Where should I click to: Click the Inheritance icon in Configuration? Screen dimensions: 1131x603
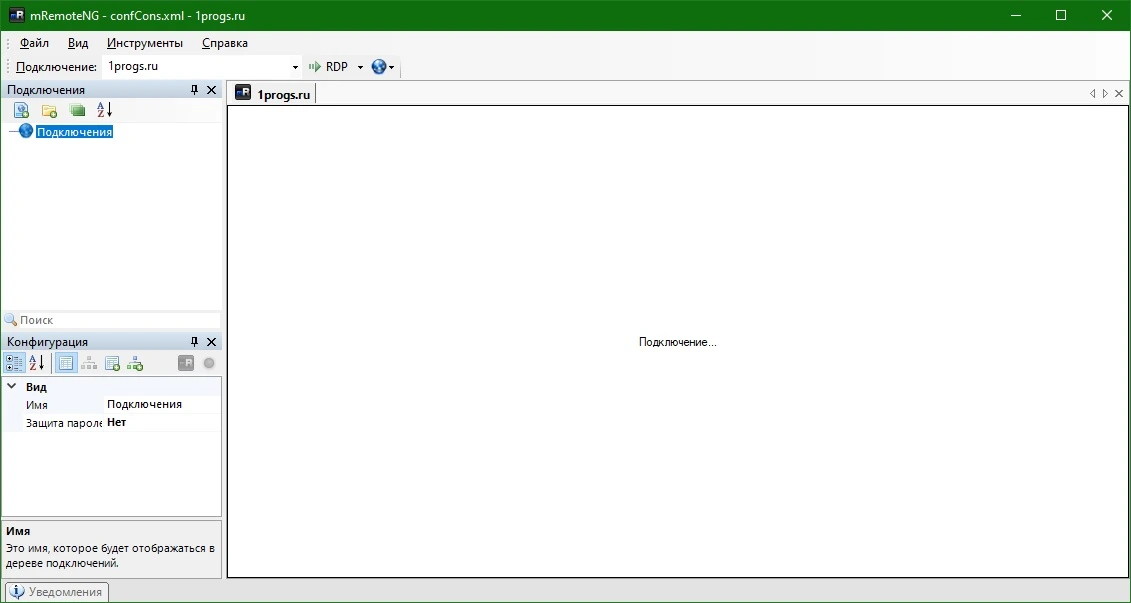click(x=89, y=363)
